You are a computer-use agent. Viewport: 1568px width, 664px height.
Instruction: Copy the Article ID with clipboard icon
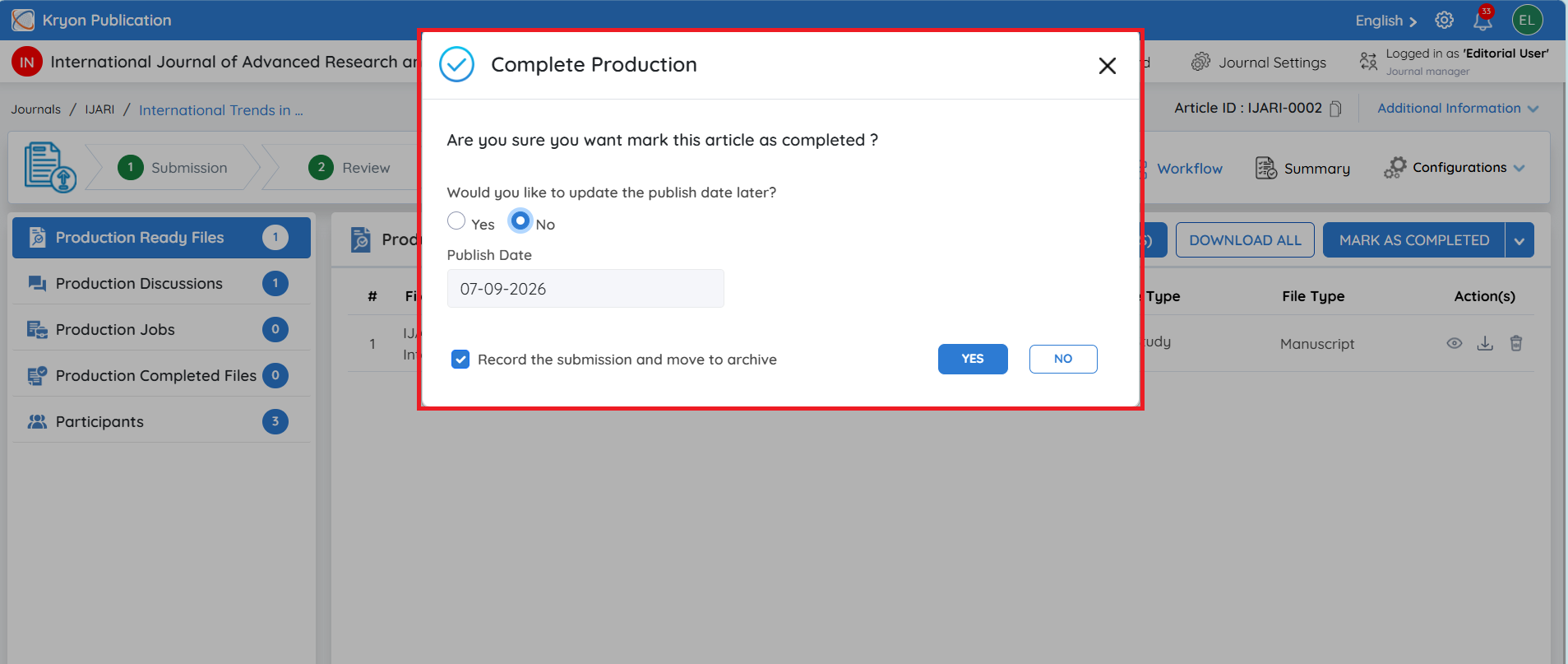pyautogui.click(x=1335, y=109)
